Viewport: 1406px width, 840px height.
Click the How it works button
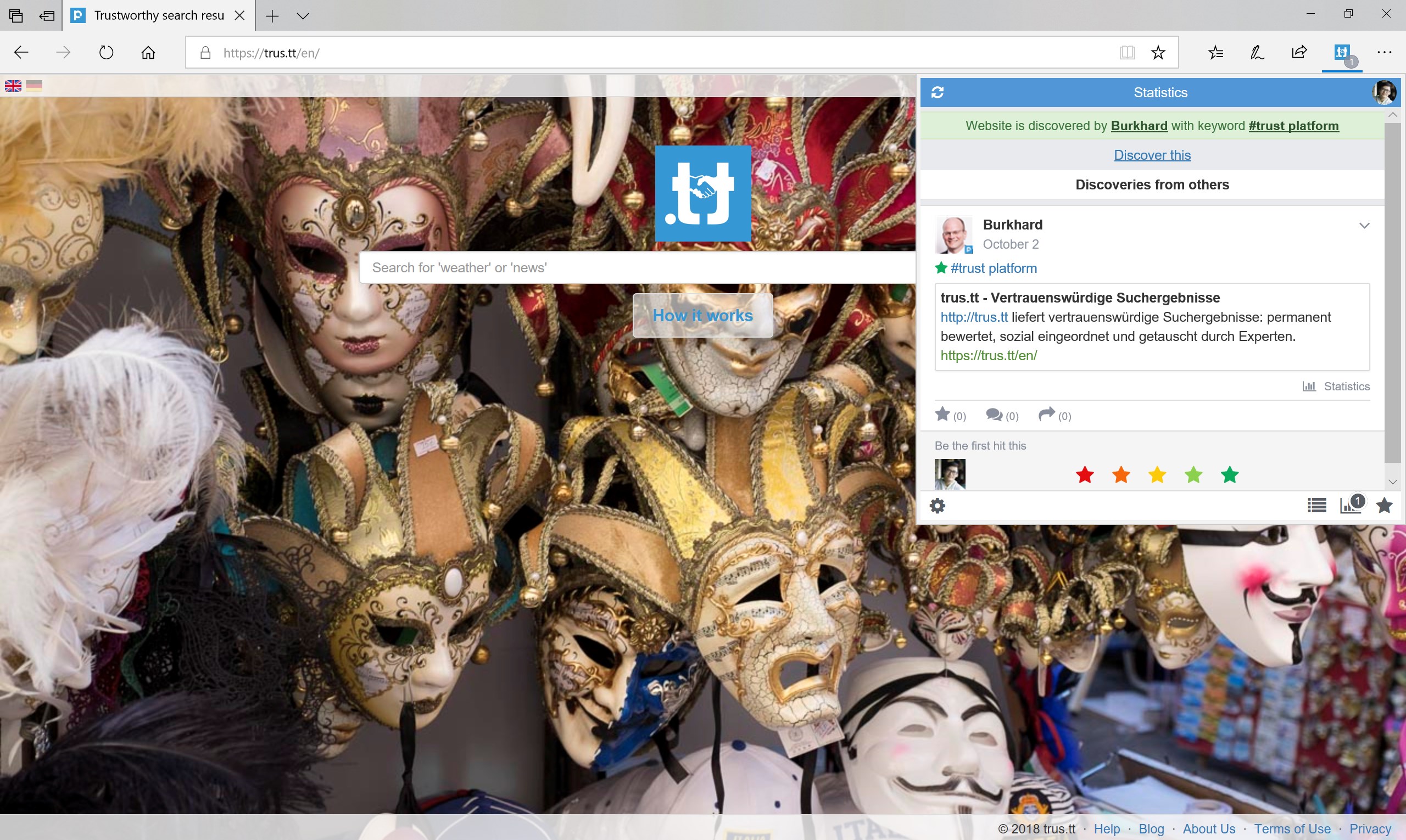(x=702, y=315)
